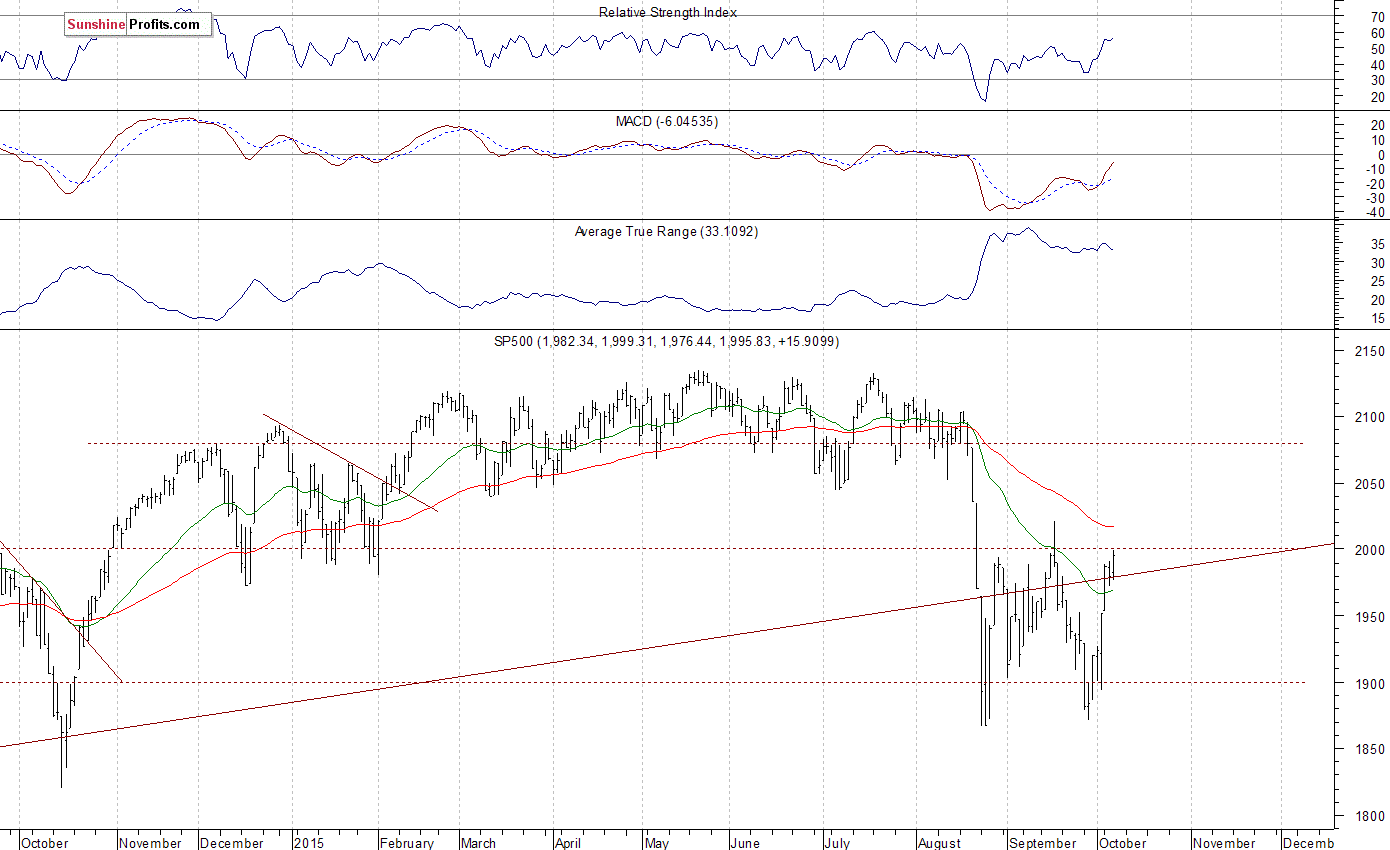This screenshot has width=1390, height=850.
Task: Click the 1850 price axis label
Action: pyautogui.click(x=1370, y=750)
